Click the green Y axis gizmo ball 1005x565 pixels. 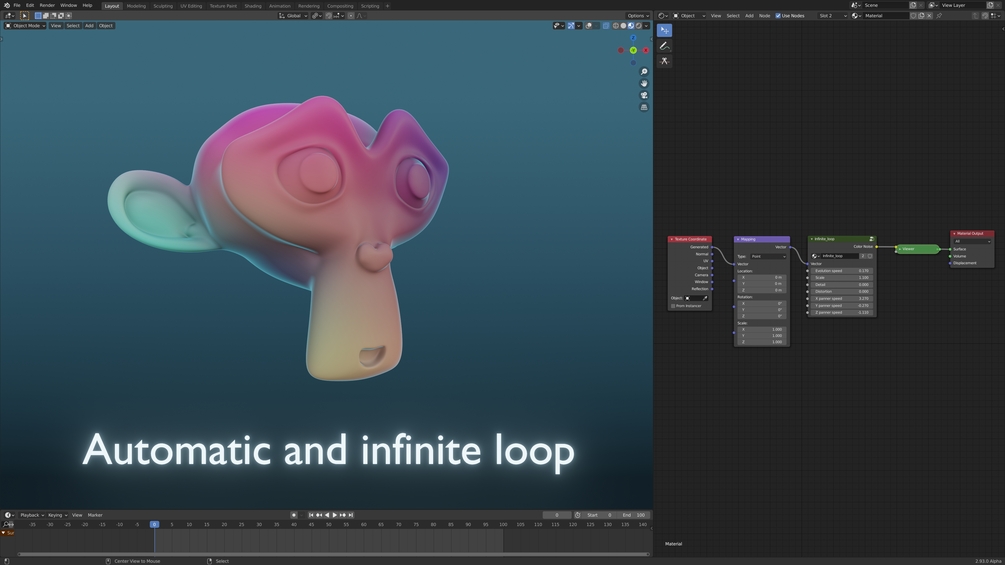click(x=633, y=50)
